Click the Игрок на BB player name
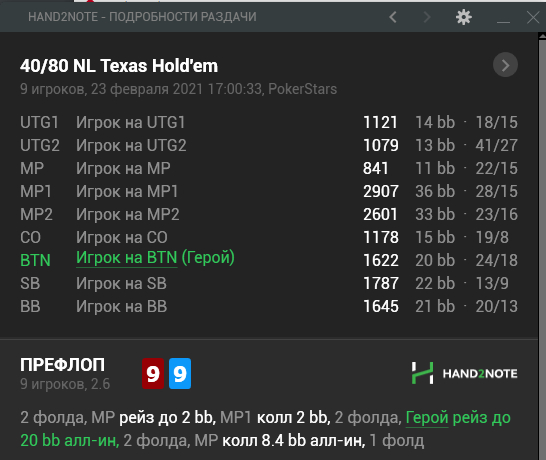This screenshot has height=460, width=546. (x=122, y=306)
